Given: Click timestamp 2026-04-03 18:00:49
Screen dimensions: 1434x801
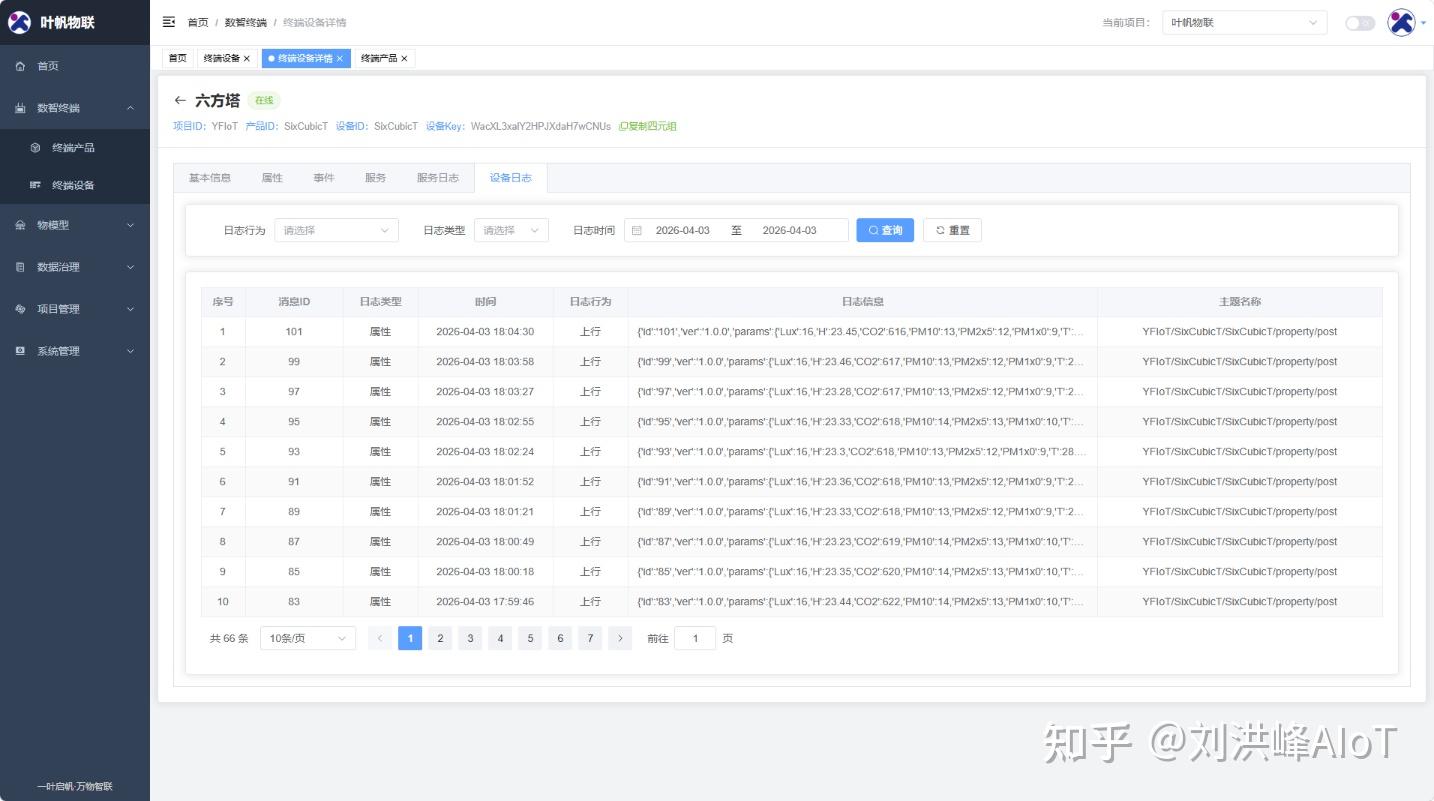Looking at the screenshot, I should (485, 542).
